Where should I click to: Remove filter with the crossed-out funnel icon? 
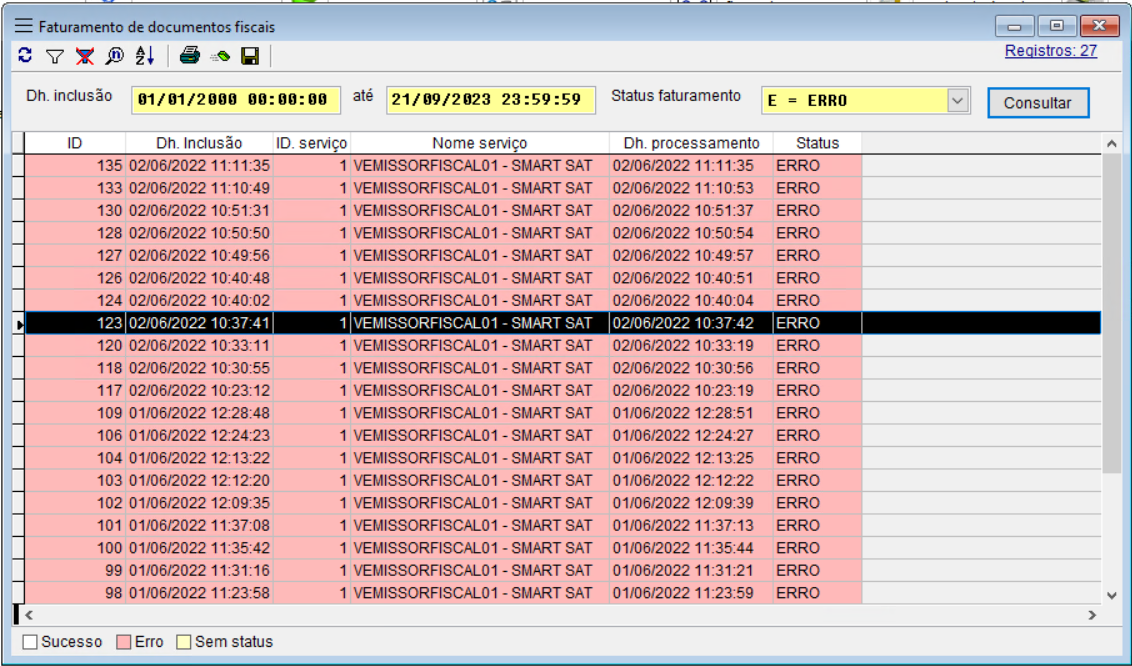pos(85,57)
